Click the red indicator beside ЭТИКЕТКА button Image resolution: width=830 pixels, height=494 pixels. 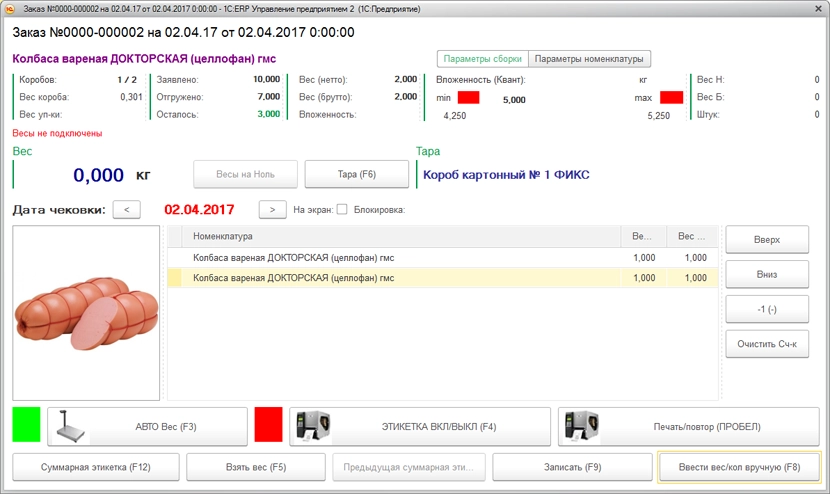point(269,424)
